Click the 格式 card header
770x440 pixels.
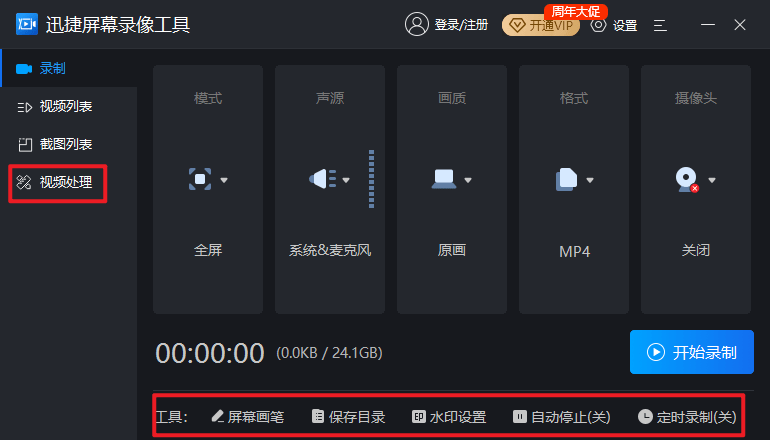574,98
